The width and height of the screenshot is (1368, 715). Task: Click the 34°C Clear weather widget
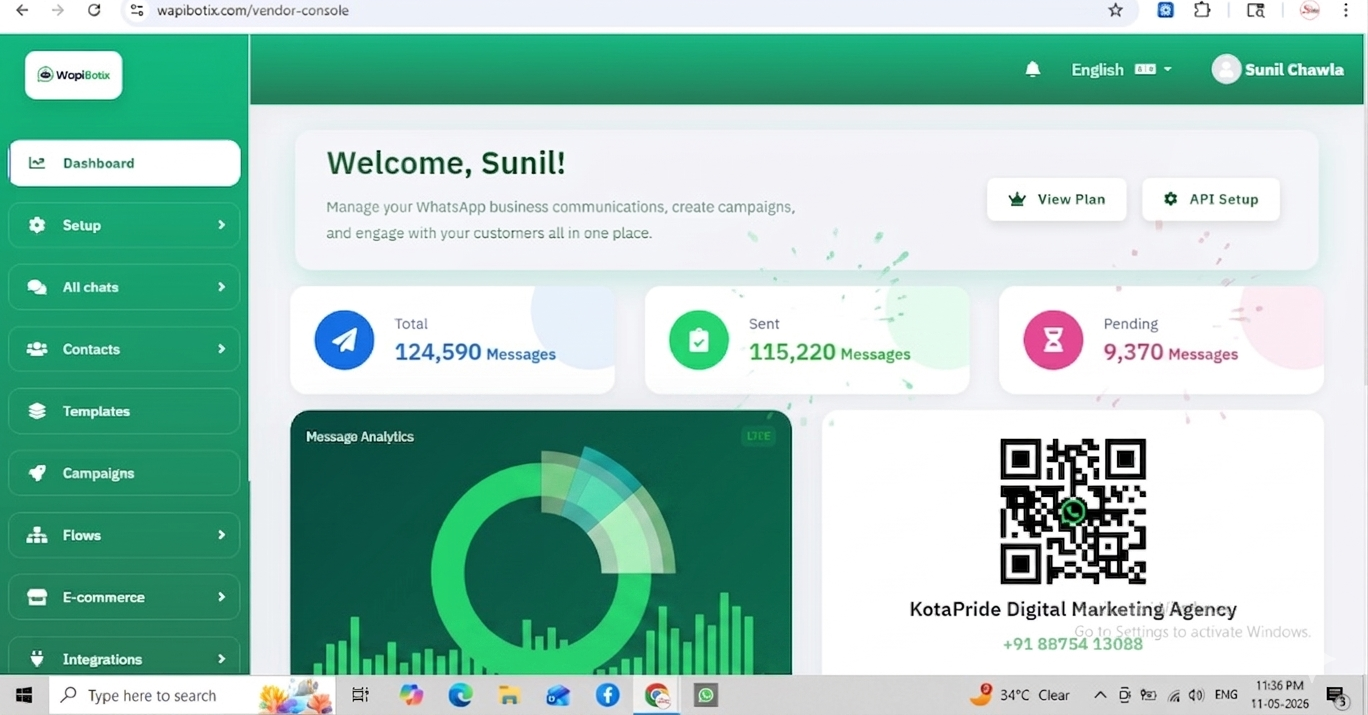pos(1022,695)
